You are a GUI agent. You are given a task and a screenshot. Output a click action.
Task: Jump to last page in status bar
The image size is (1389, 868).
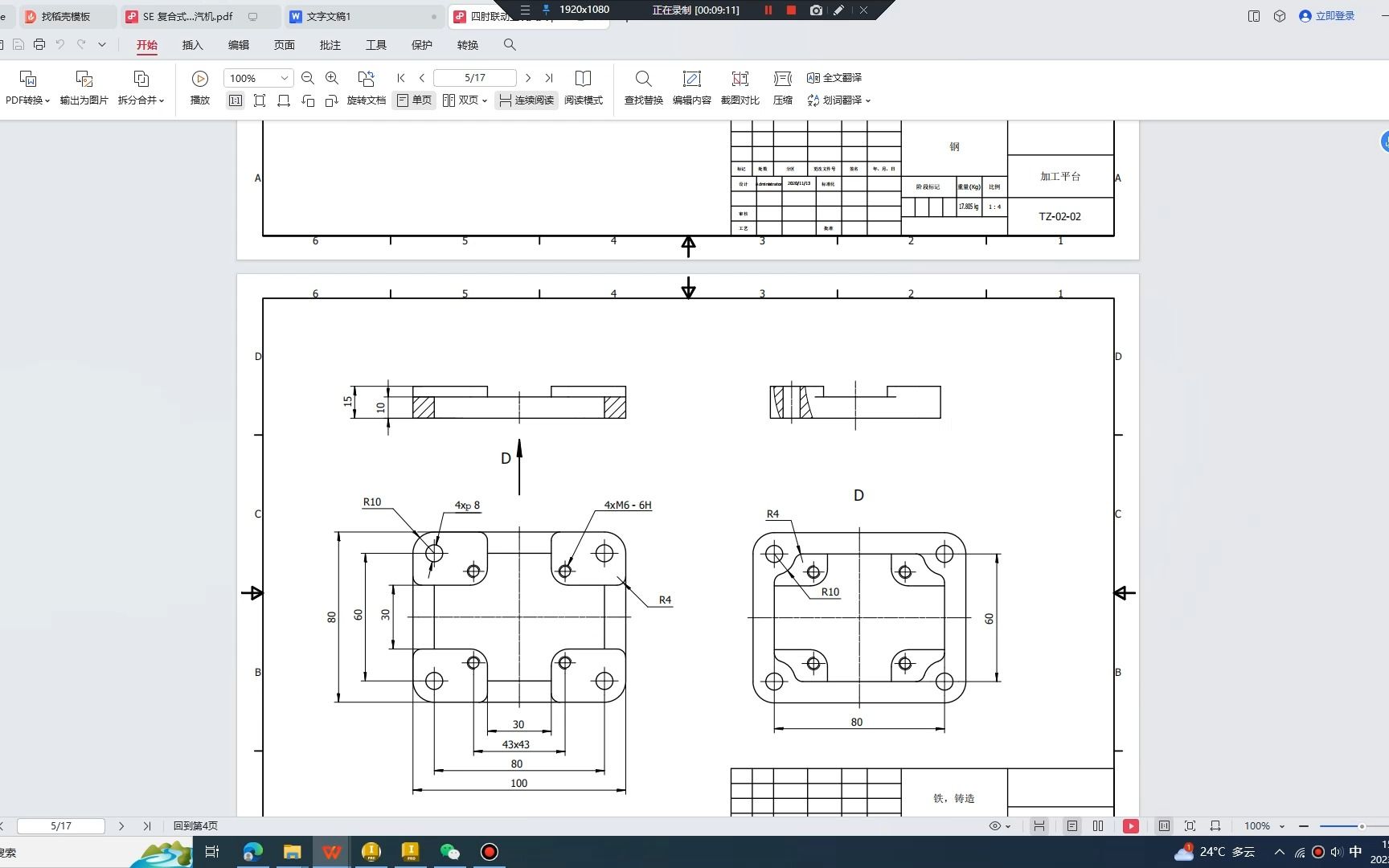[147, 826]
